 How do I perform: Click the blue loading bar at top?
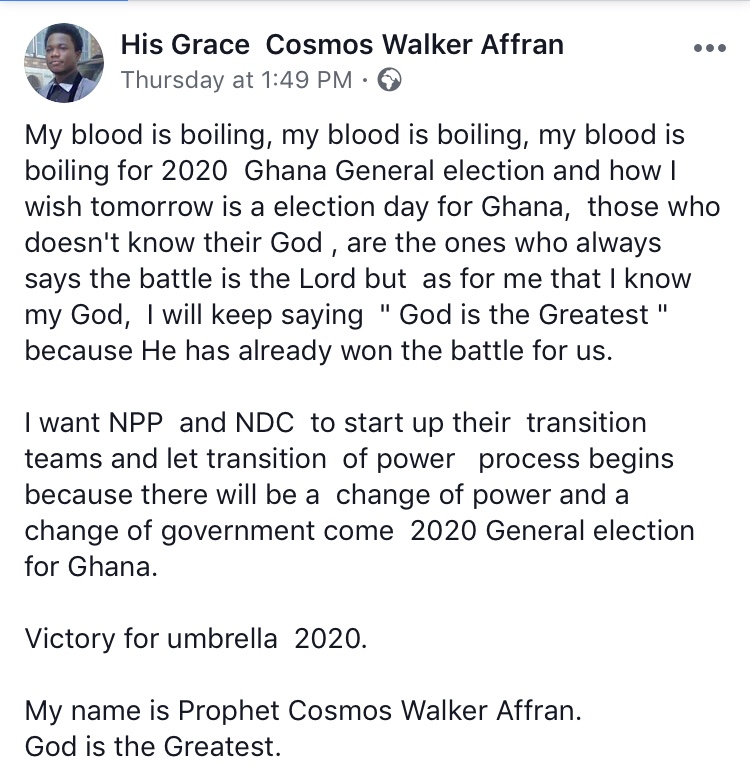64,1
